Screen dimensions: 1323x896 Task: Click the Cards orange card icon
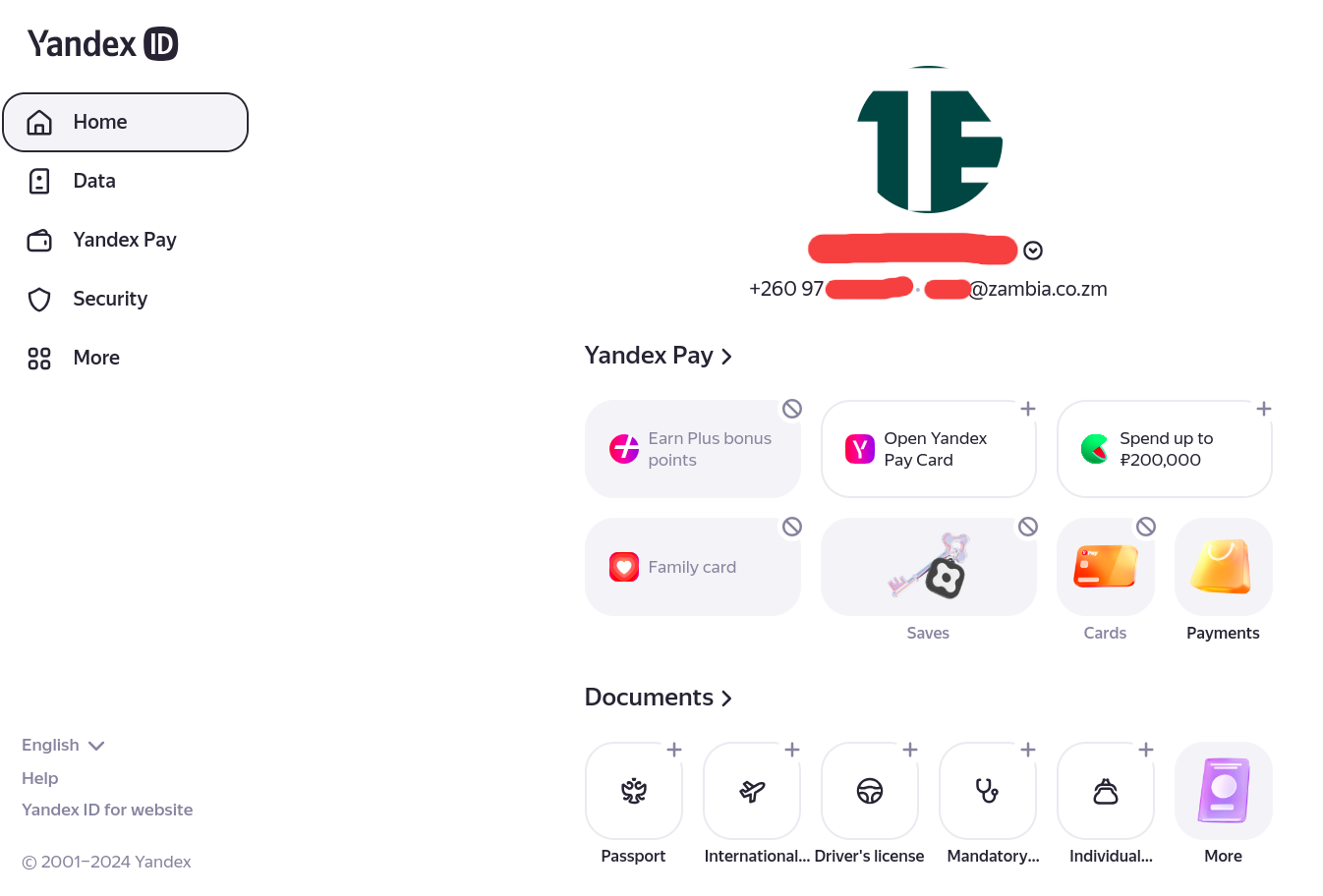tap(1106, 567)
